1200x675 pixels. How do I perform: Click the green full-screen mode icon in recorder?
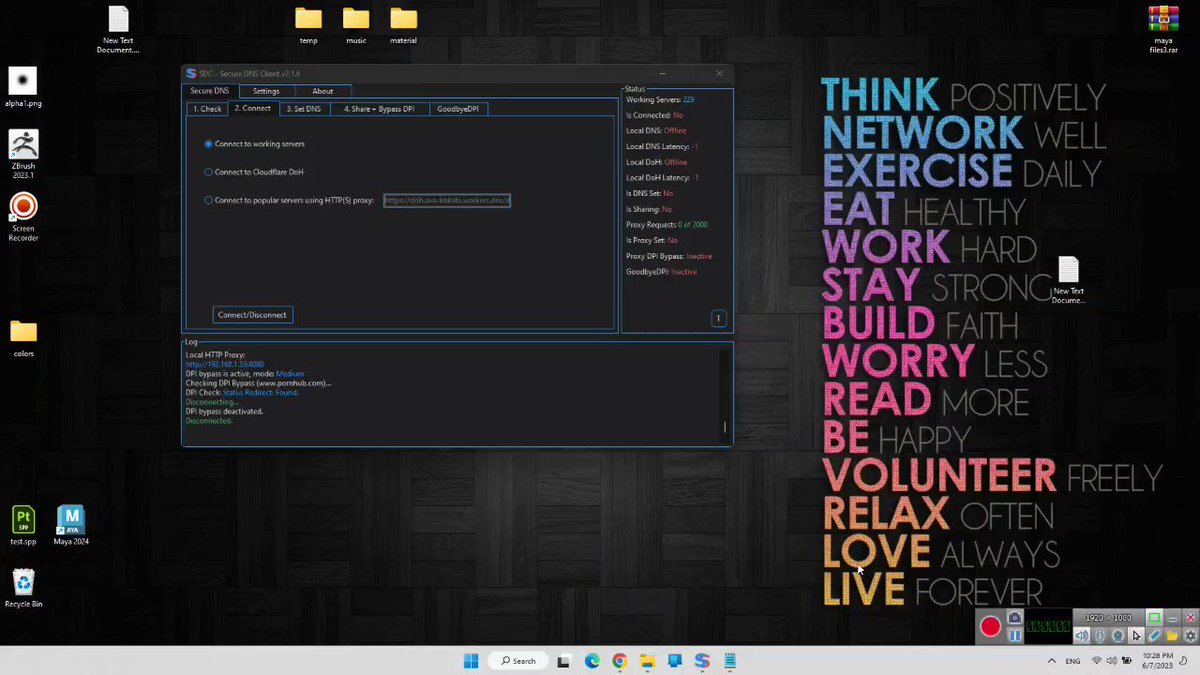(x=1154, y=618)
